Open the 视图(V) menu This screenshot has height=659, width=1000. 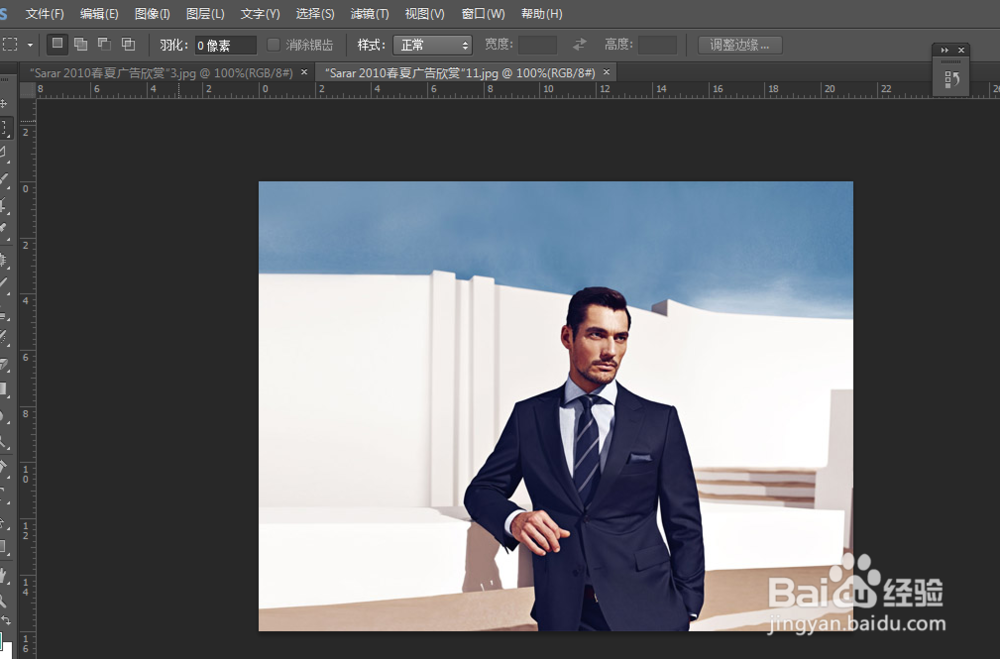425,13
